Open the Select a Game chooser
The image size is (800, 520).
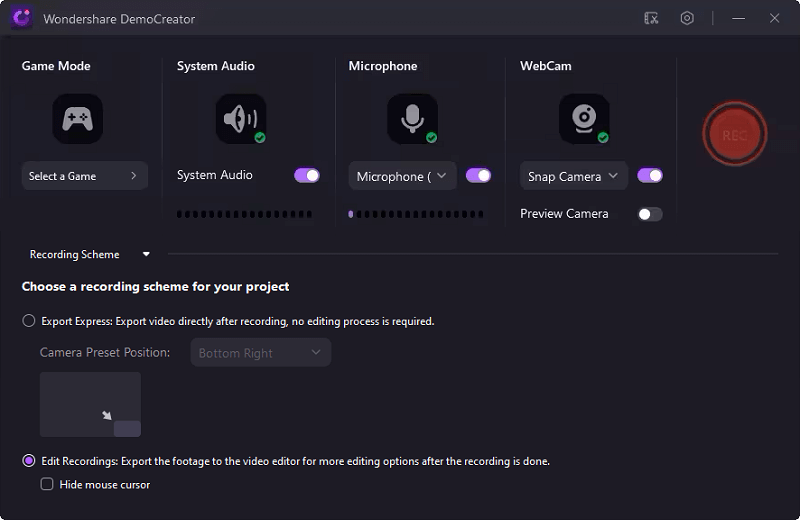pos(85,176)
